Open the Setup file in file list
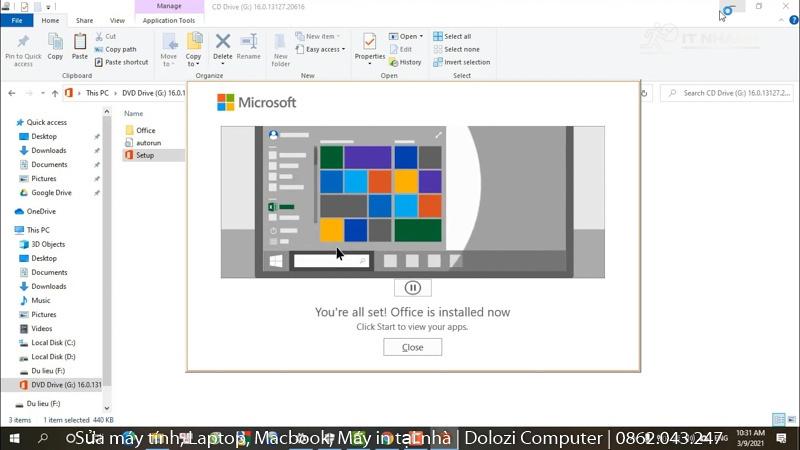800x450 pixels. (x=145, y=156)
